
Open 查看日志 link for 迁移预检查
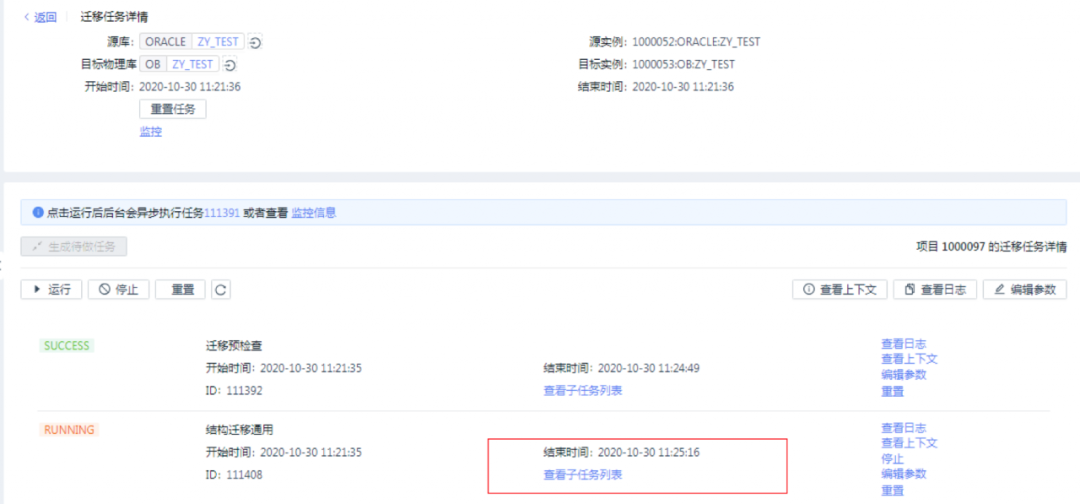[904, 344]
